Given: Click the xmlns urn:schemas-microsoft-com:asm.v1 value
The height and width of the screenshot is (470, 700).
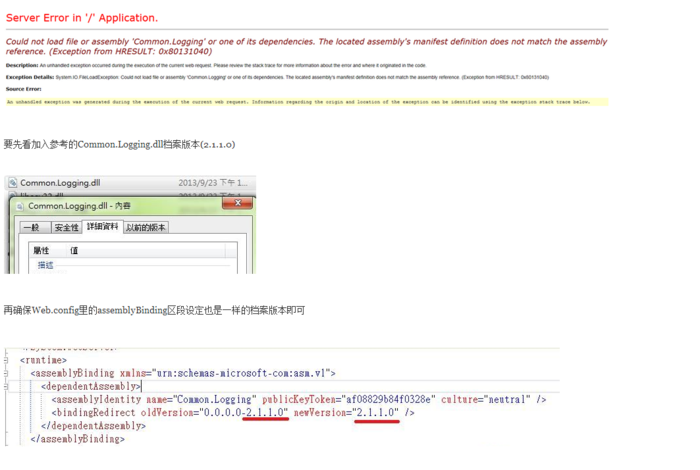Looking at the screenshot, I should point(241,373).
